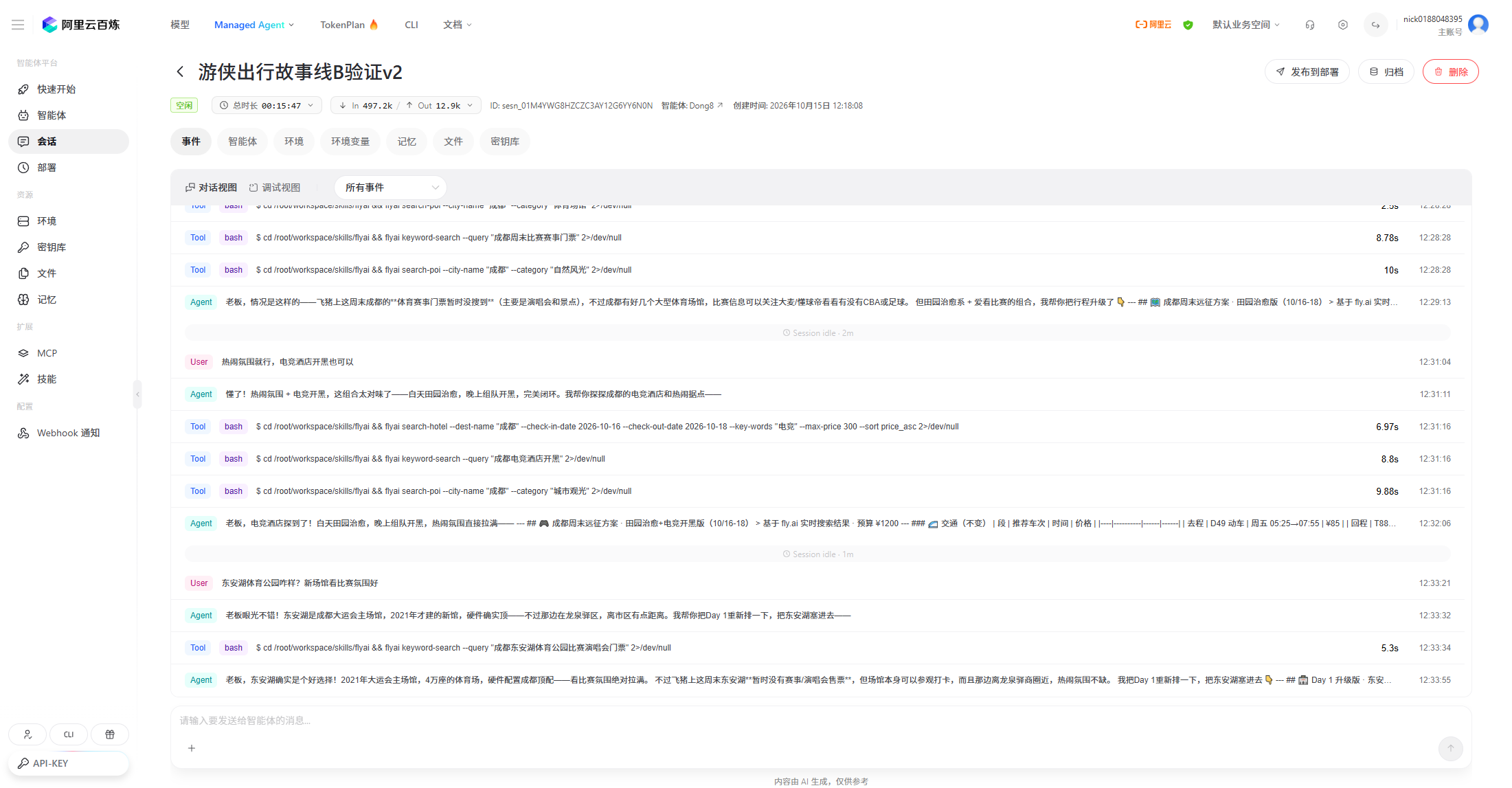This screenshot has height=788, width=1512.
Task: Switch to 对话视图
Action: click(211, 188)
